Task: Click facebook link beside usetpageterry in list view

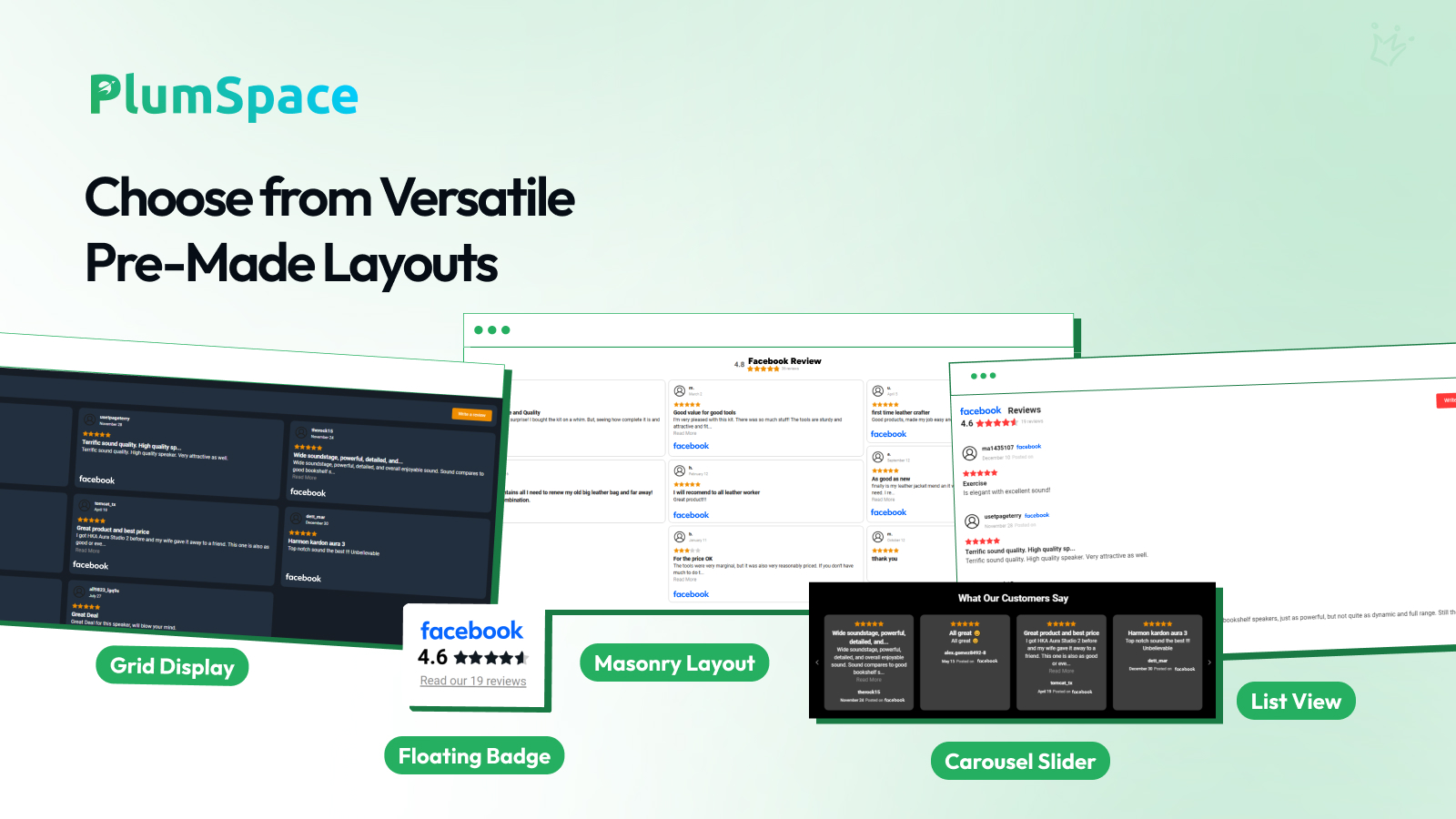Action: point(1036,515)
